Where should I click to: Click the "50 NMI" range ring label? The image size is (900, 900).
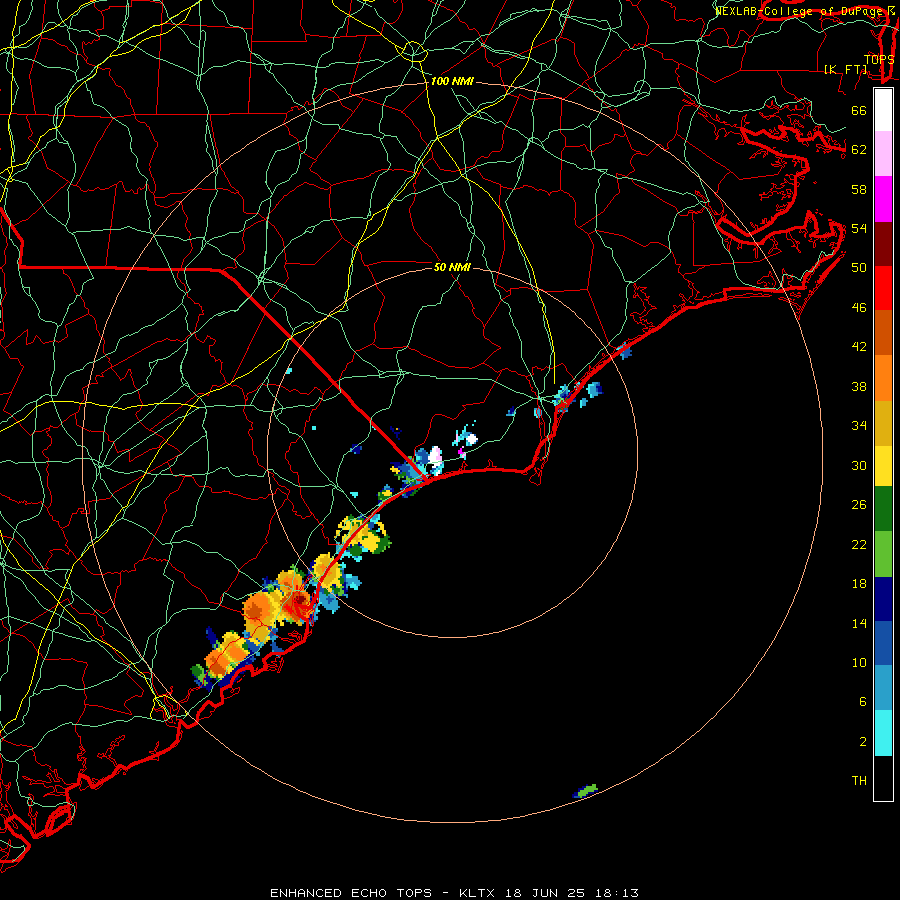tap(452, 267)
